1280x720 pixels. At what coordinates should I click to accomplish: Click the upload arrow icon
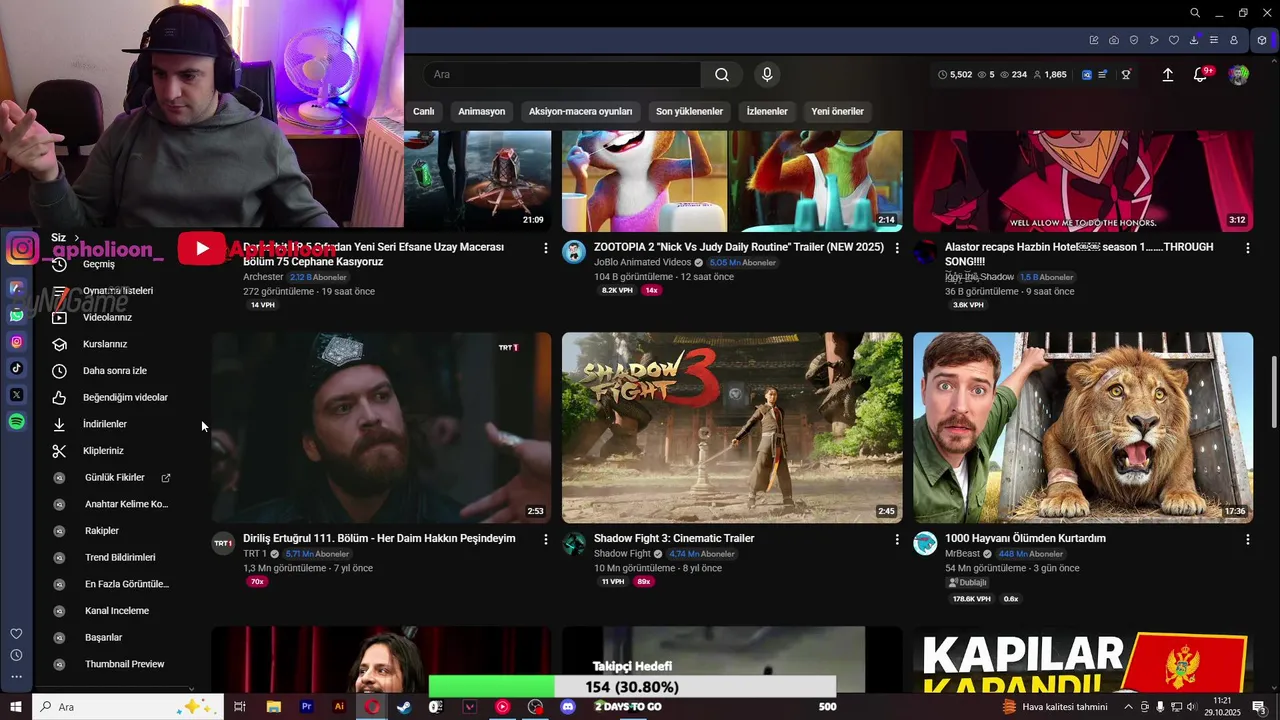tap(1167, 75)
